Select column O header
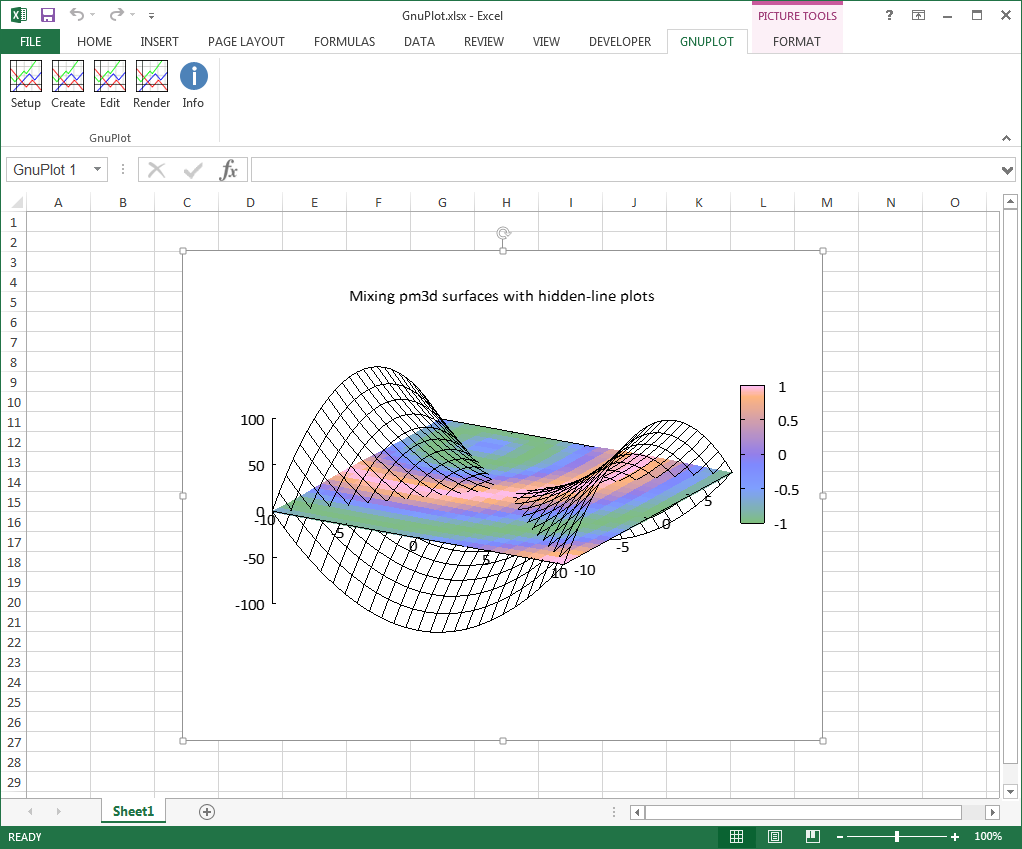The width and height of the screenshot is (1022, 849). point(955,203)
